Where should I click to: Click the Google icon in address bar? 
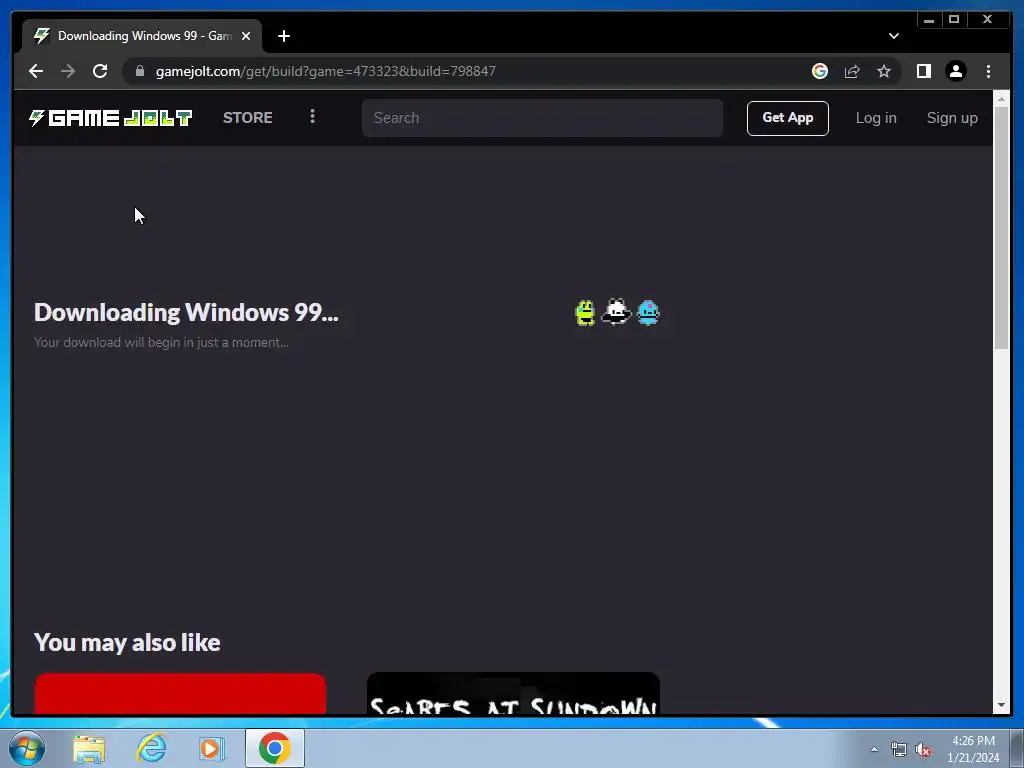coord(820,71)
